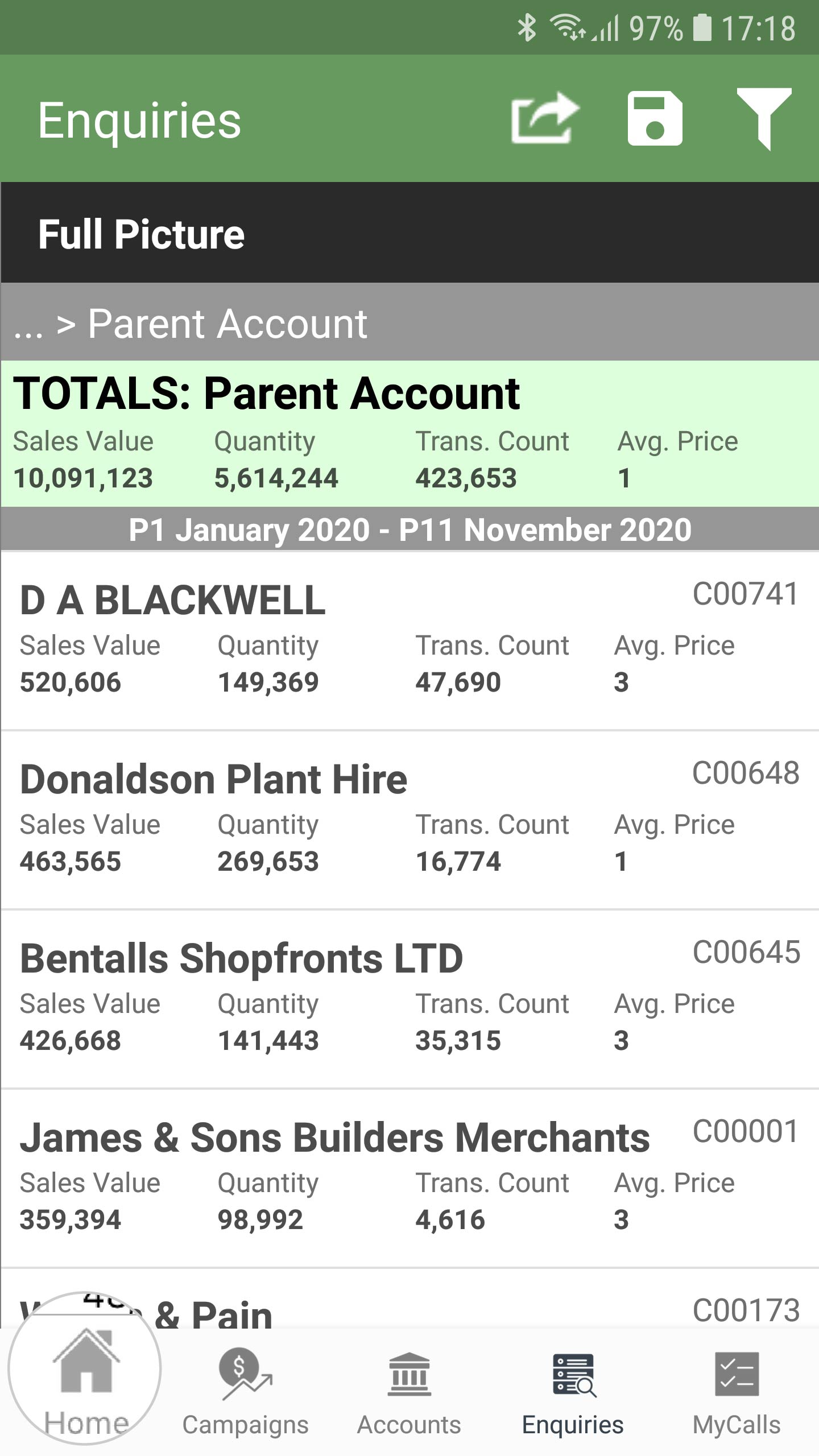Tap the Accounts bank building icon
Viewport: 819px width, 1456px height.
click(409, 1374)
